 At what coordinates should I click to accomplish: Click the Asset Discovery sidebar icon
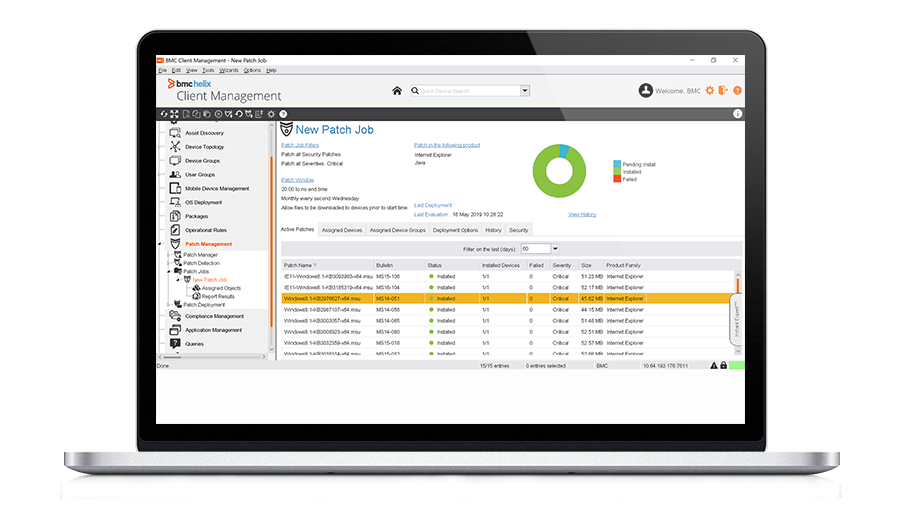[175, 133]
